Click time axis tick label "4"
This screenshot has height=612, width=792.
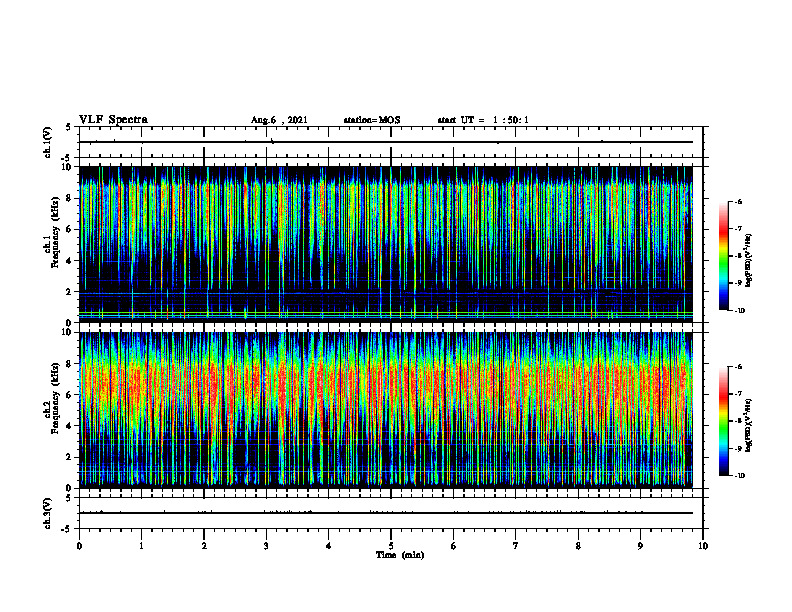click(329, 546)
